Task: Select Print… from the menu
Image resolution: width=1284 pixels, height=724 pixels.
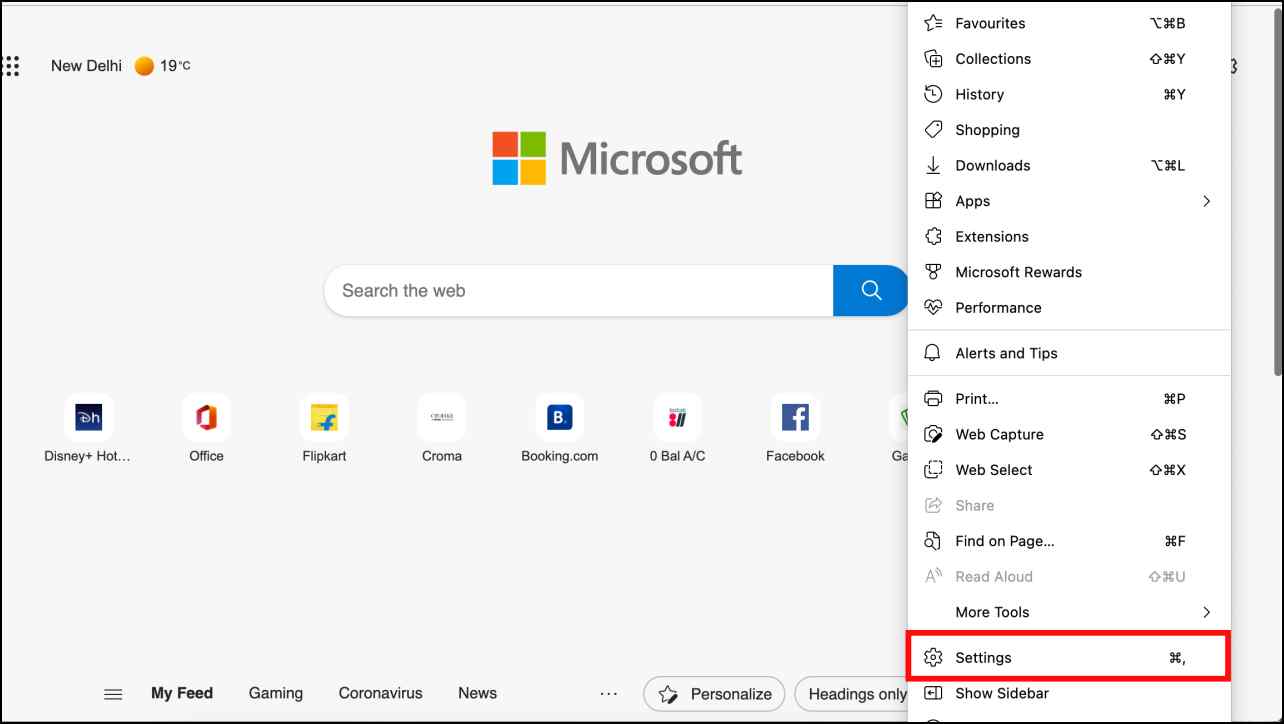Action: 1069,399
